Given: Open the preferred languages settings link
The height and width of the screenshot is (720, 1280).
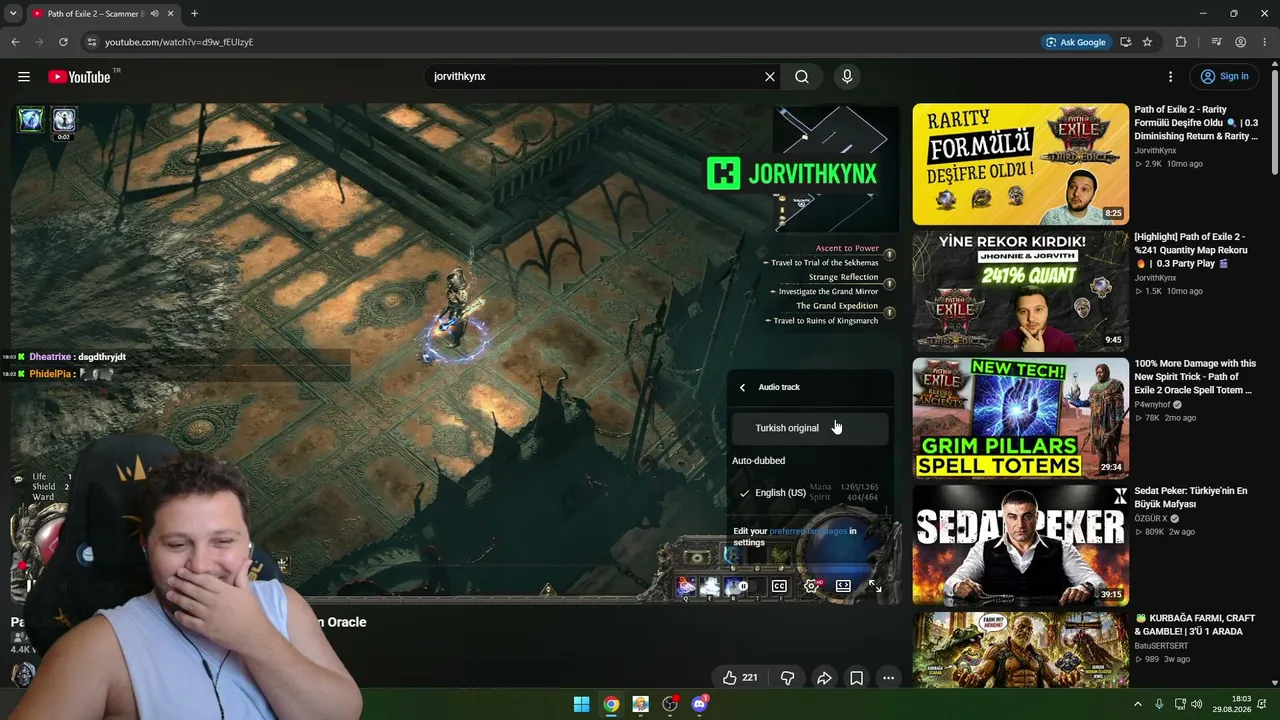Looking at the screenshot, I should 809,531.
